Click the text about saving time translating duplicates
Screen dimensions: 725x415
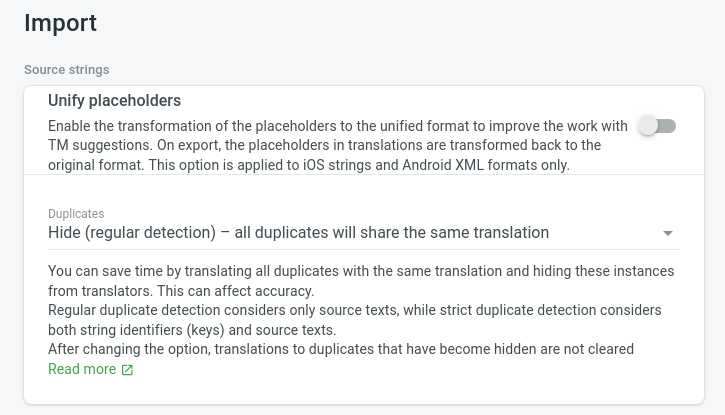360,271
